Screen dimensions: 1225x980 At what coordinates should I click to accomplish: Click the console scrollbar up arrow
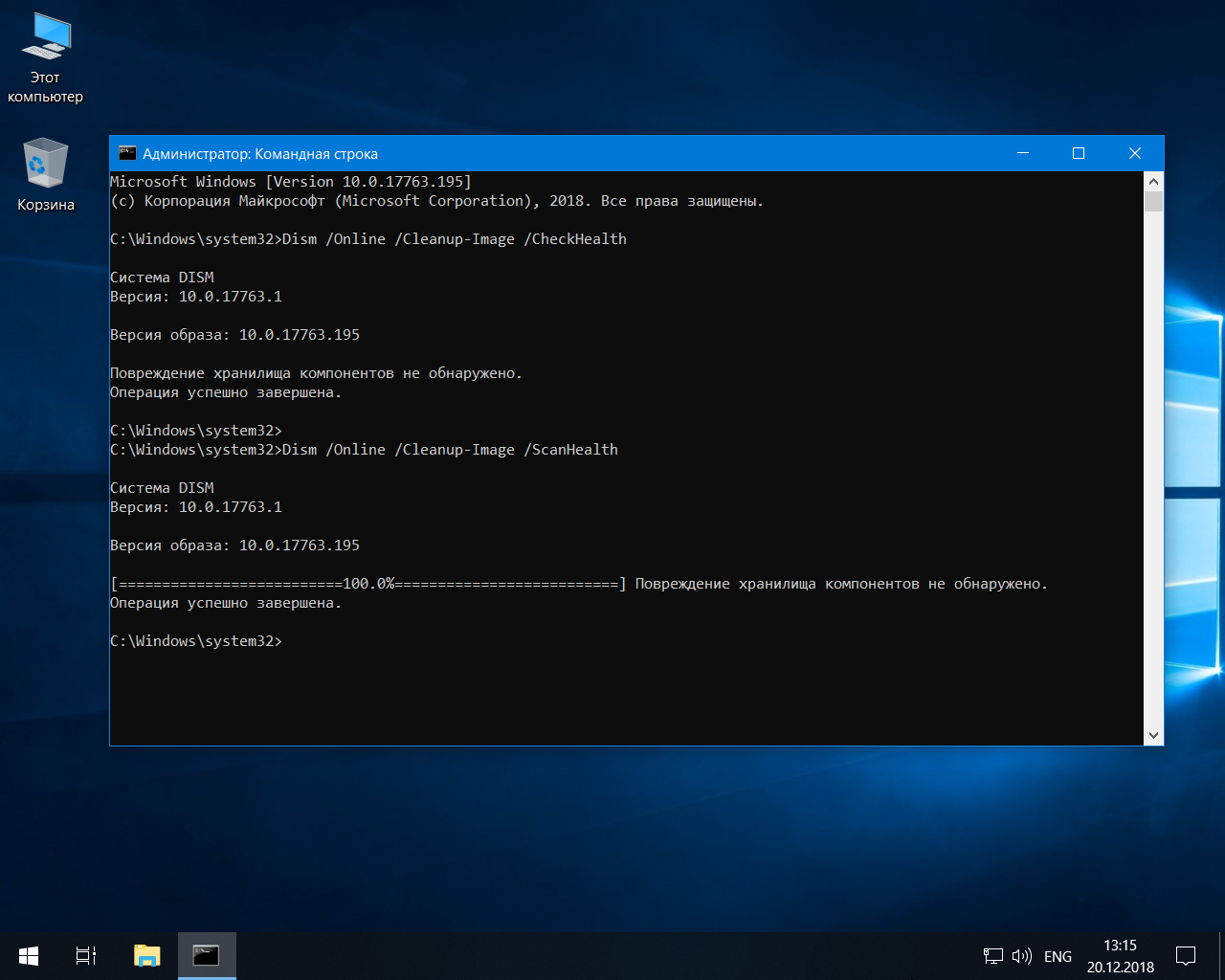1153,181
